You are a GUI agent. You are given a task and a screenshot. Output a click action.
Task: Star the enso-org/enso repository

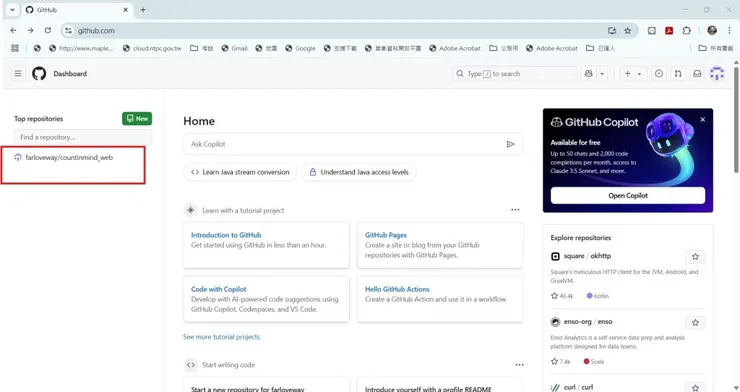(695, 323)
